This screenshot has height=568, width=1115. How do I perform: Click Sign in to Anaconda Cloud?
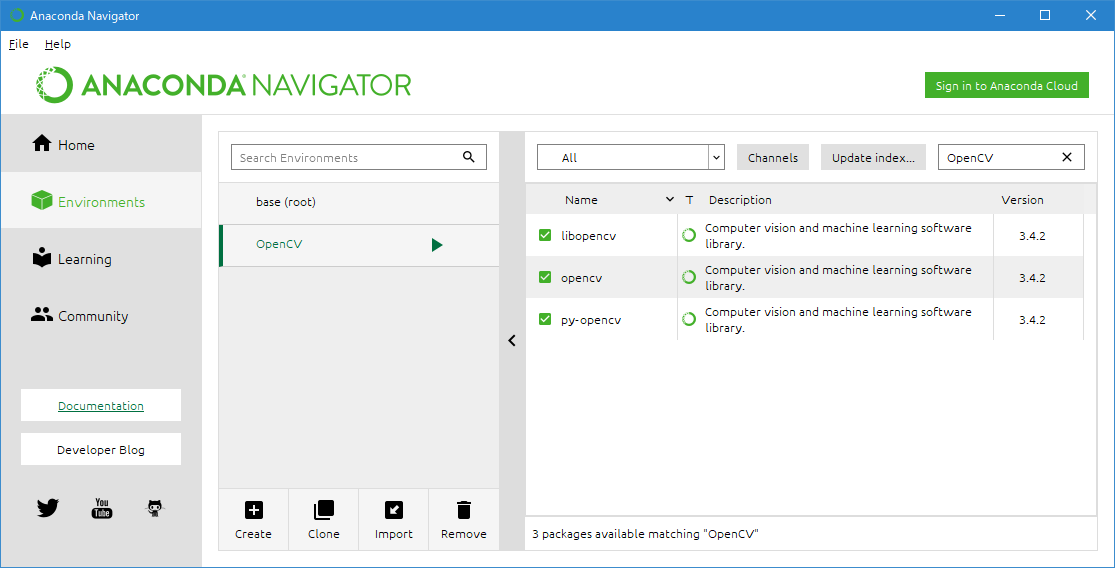click(1006, 85)
